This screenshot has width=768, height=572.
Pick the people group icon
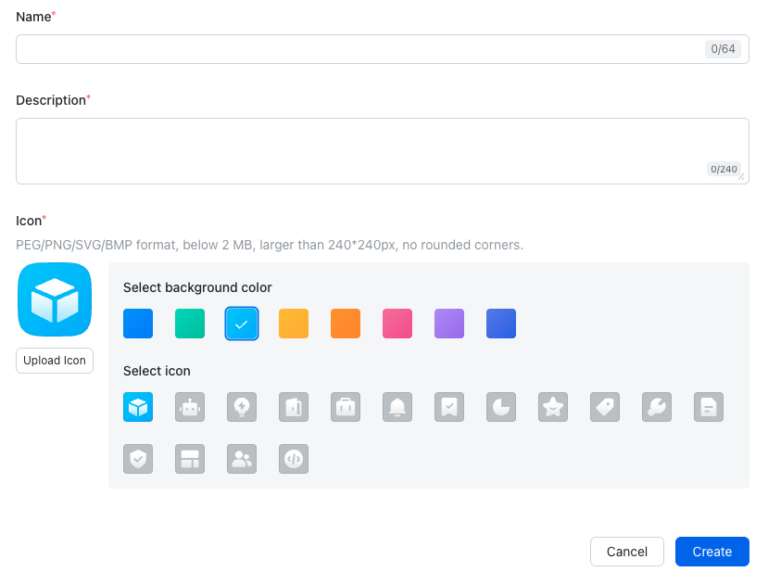(242, 459)
